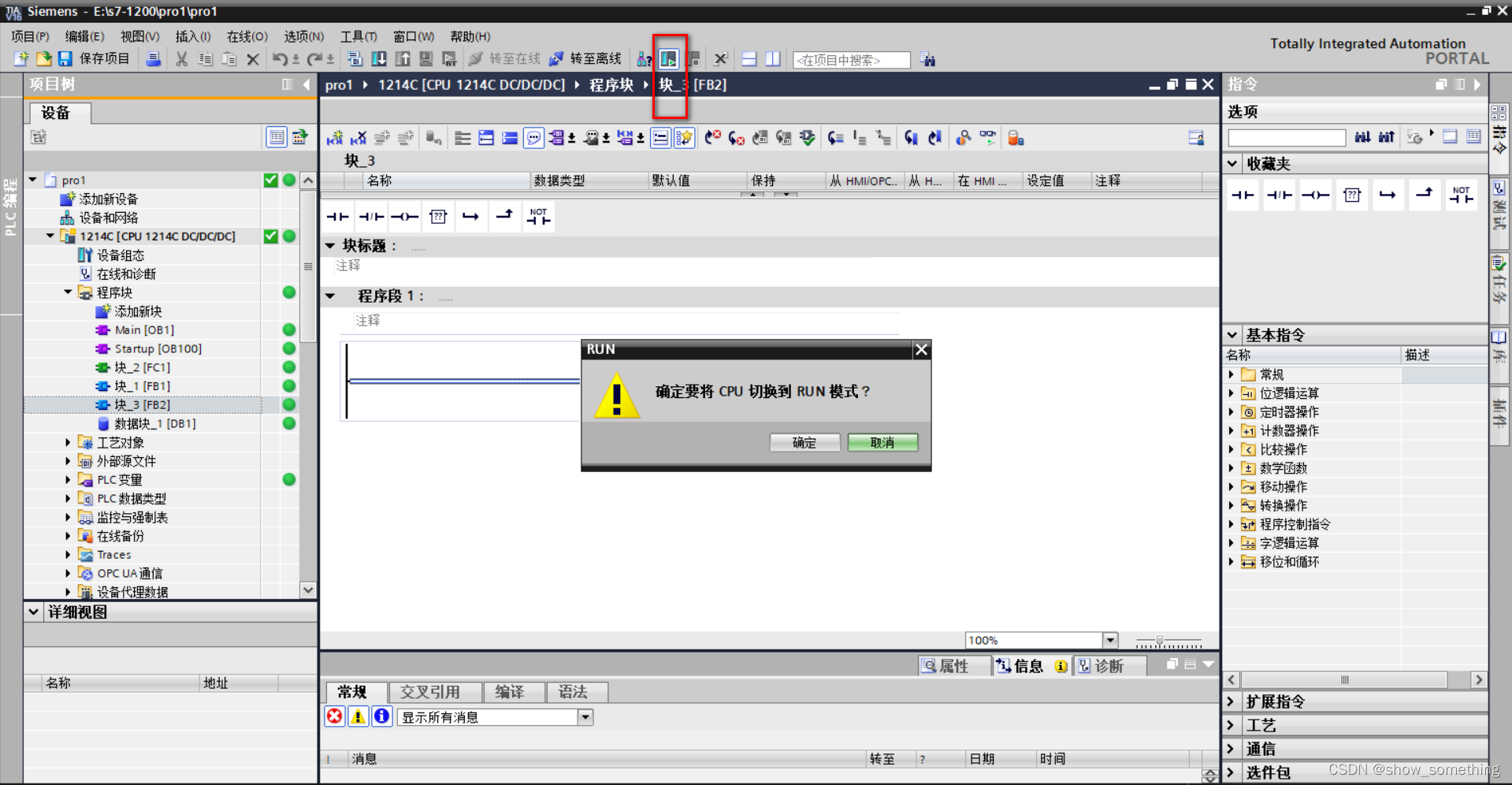Open the 编辑(E) menu

click(84, 36)
